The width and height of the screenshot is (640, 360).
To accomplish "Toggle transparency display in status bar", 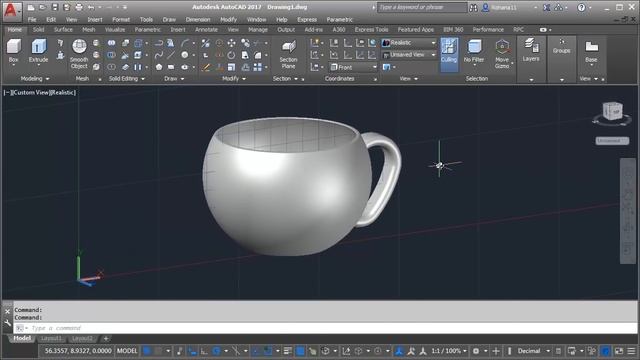I will 300,351.
